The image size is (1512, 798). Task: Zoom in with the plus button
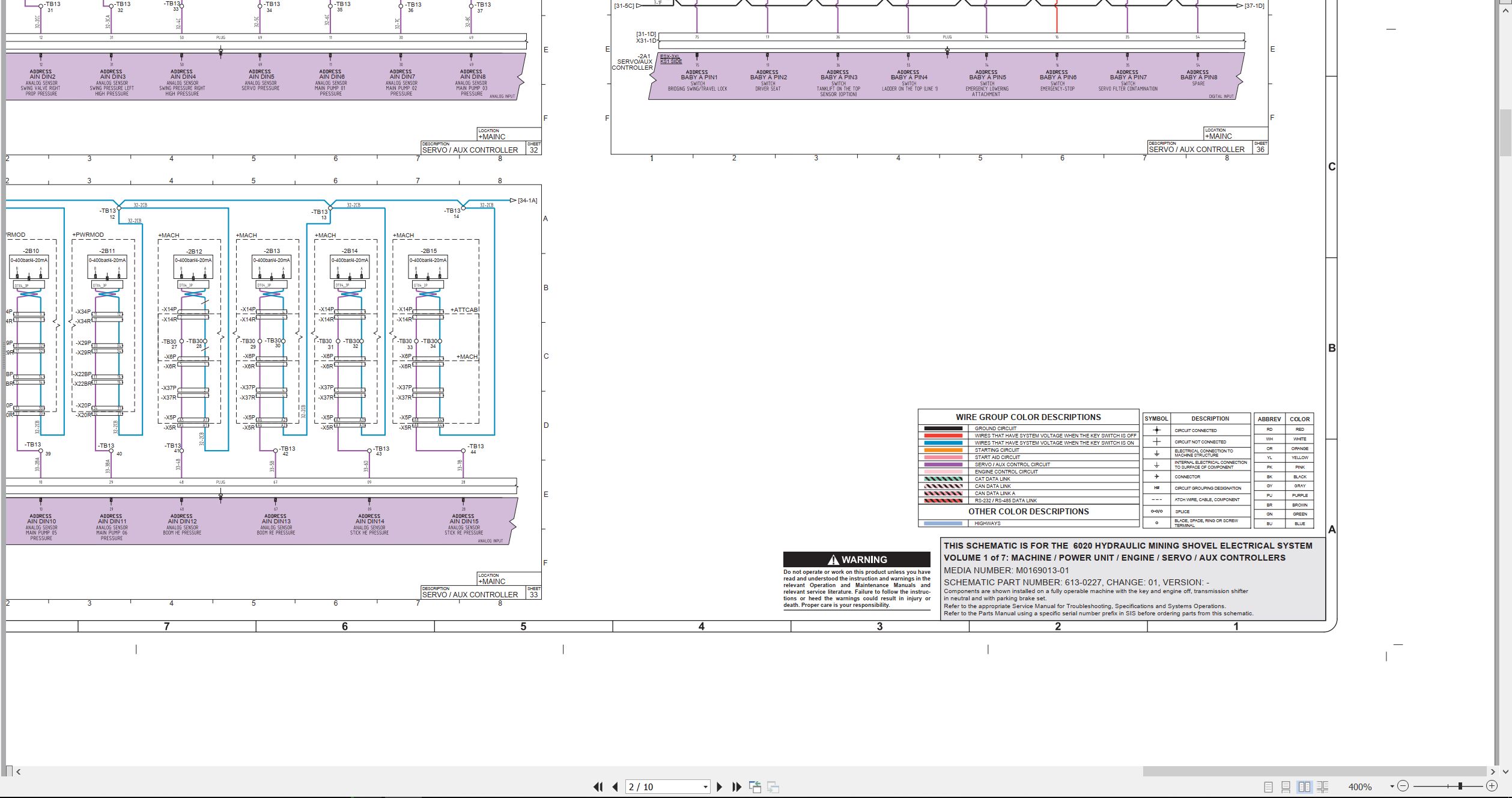1492,786
